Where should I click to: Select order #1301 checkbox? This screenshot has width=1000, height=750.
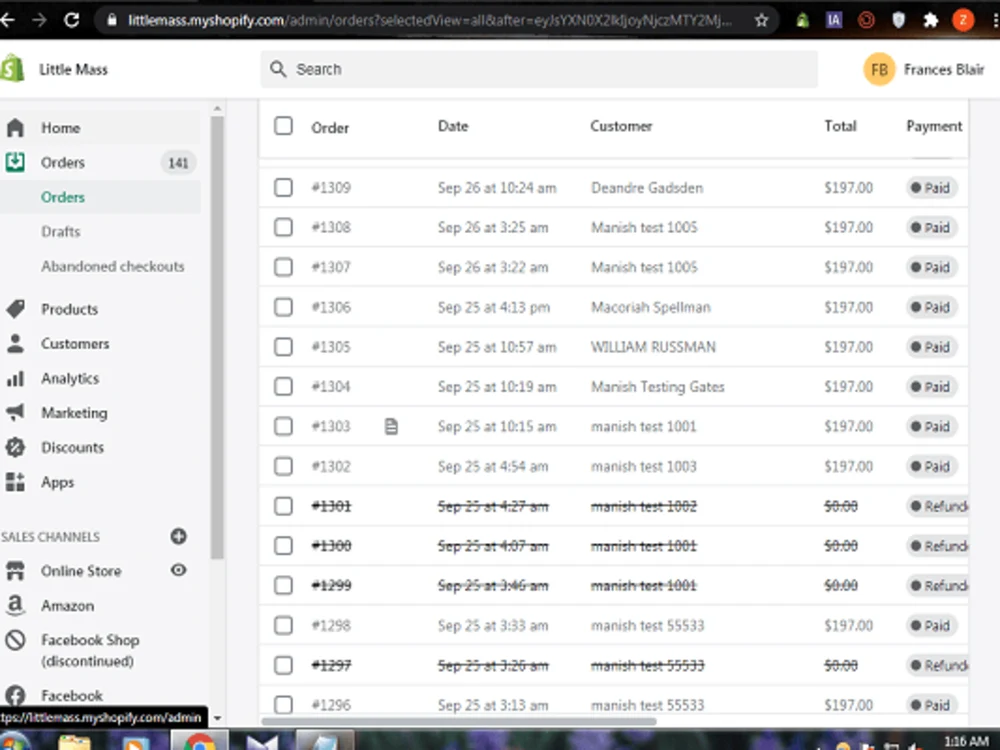[283, 506]
